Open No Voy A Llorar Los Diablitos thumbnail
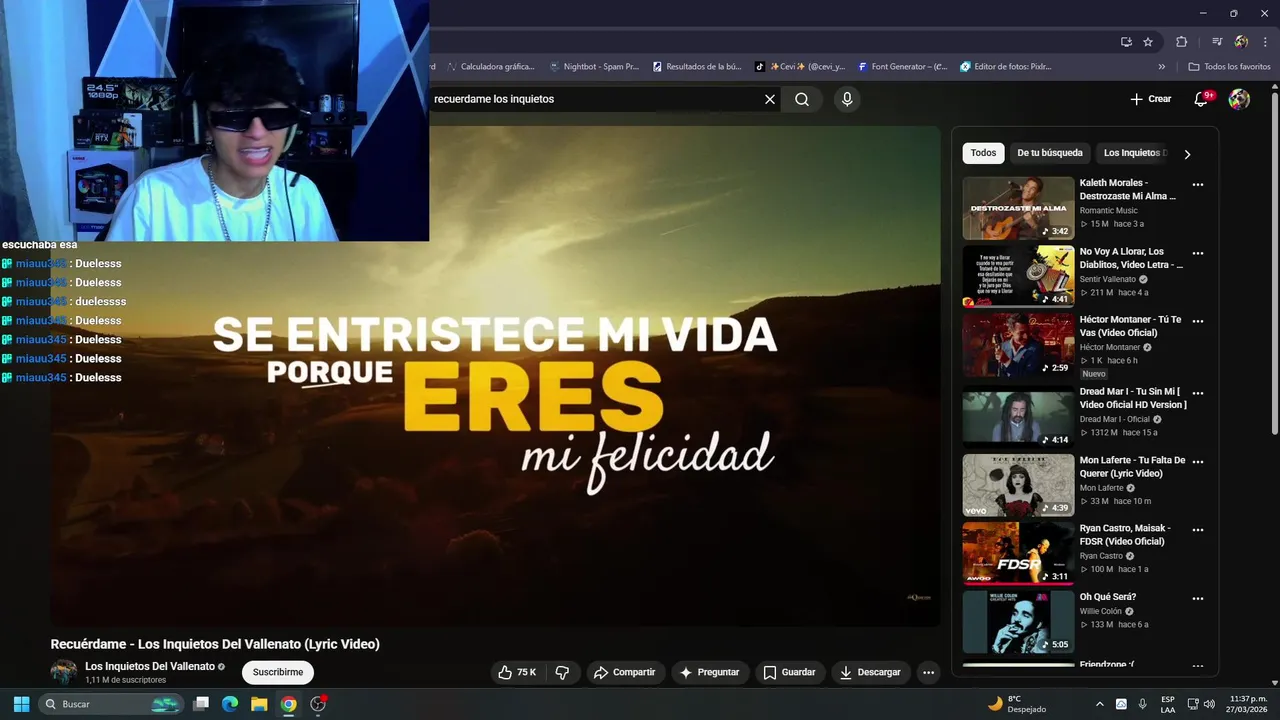This screenshot has height=720, width=1280. 1018,276
